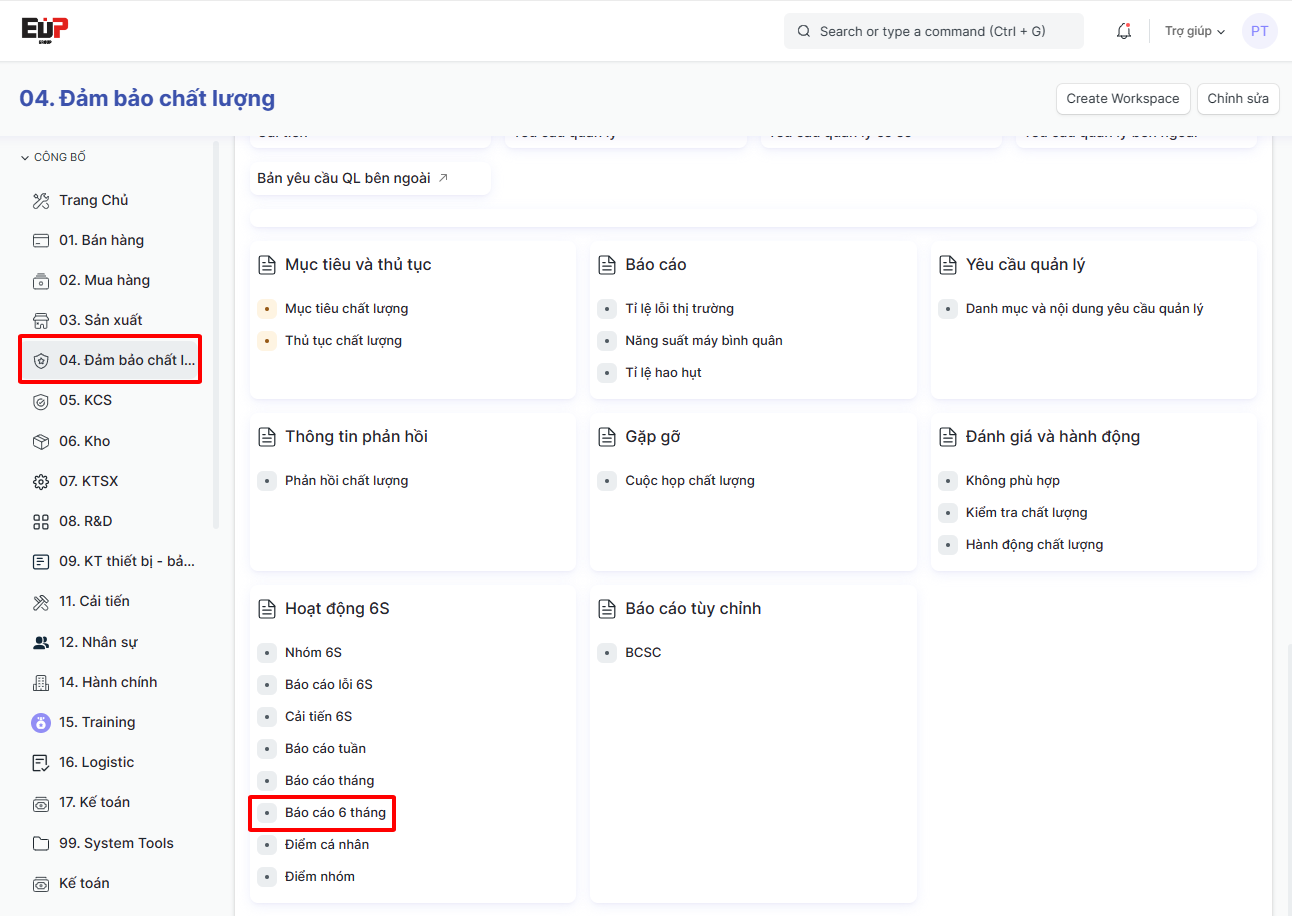This screenshot has height=916, width=1292.
Task: Click the 15. Training purple icon
Action: (x=41, y=722)
